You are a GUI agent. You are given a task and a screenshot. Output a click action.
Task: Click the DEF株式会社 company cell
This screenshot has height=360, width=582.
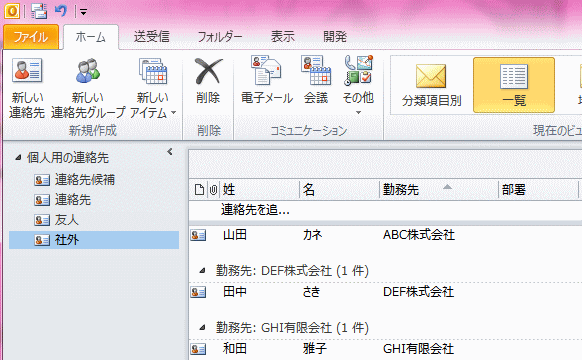pos(418,292)
